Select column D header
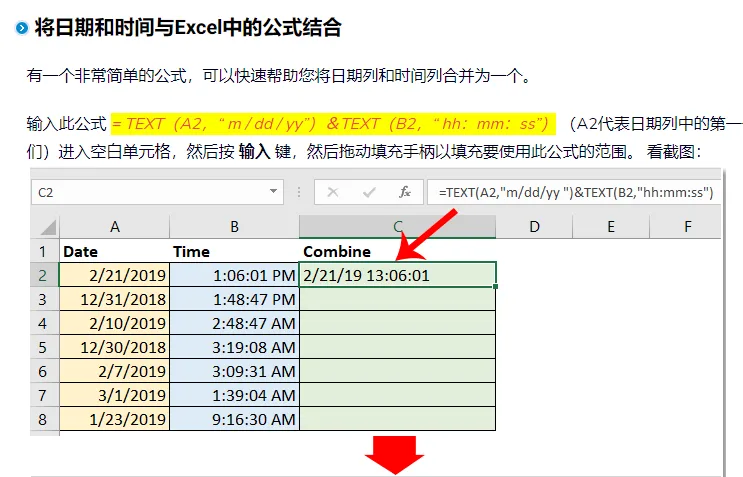This screenshot has width=743, height=477. [x=534, y=227]
